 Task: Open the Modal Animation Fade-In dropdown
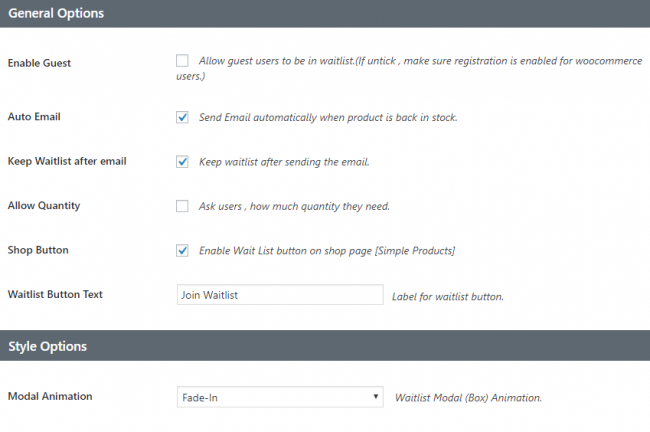point(280,397)
